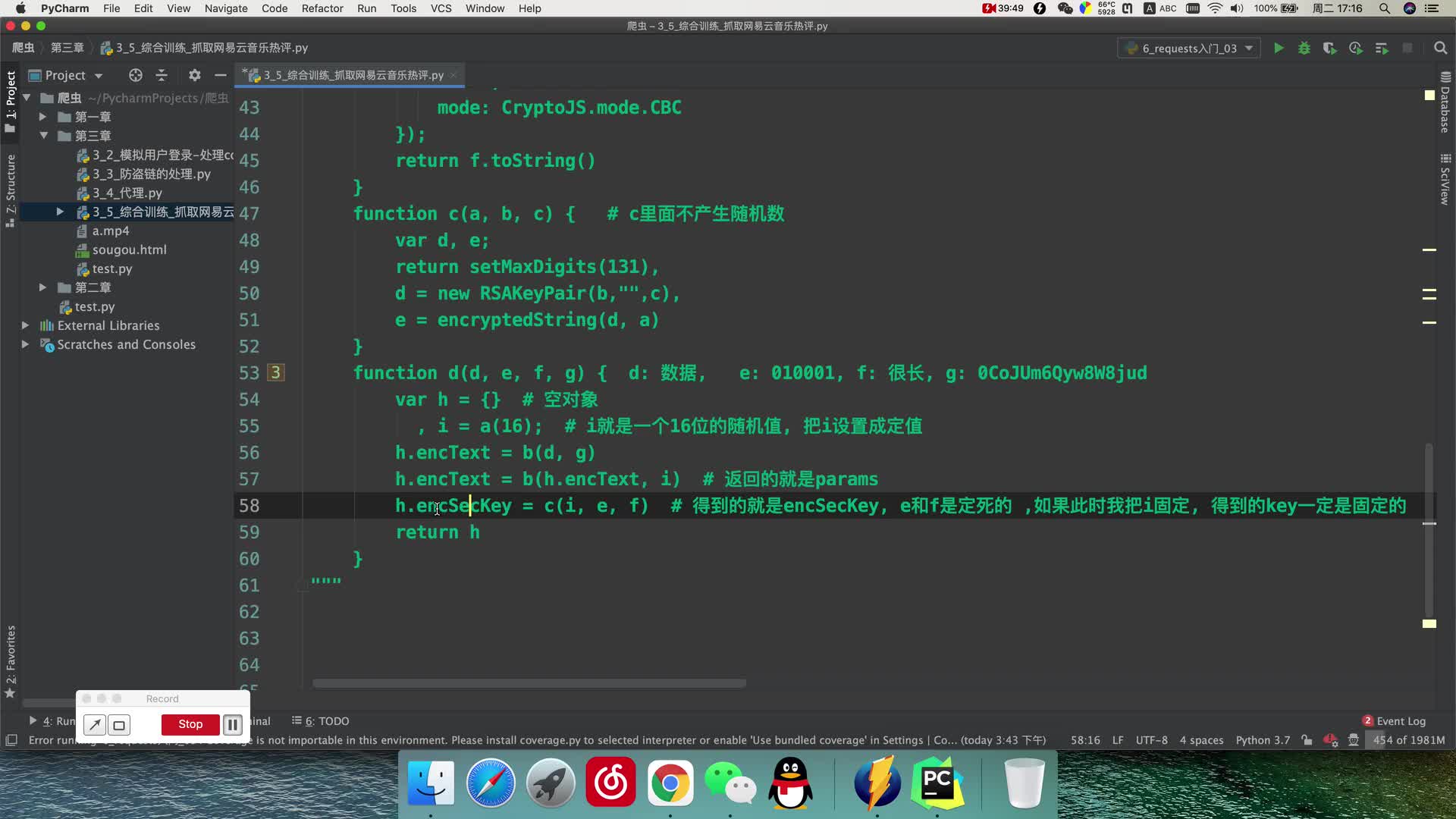Expand the 第一章 folder
Viewport: 1456px width, 819px height.
coord(43,117)
